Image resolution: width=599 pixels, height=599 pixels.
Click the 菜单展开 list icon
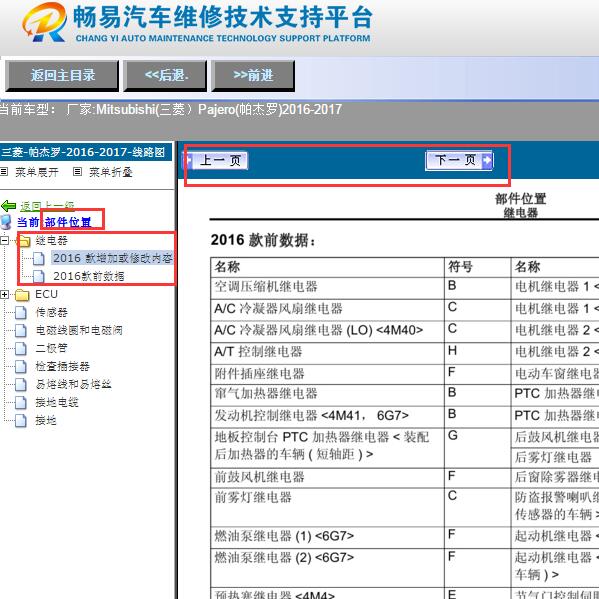4,172
